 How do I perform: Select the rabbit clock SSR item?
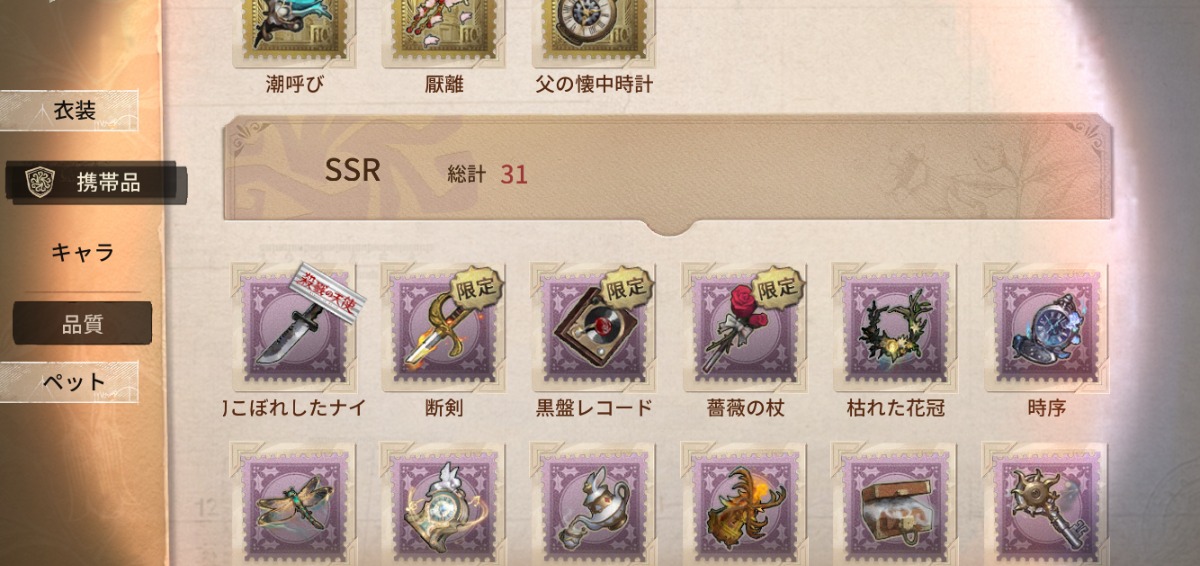[x=443, y=505]
